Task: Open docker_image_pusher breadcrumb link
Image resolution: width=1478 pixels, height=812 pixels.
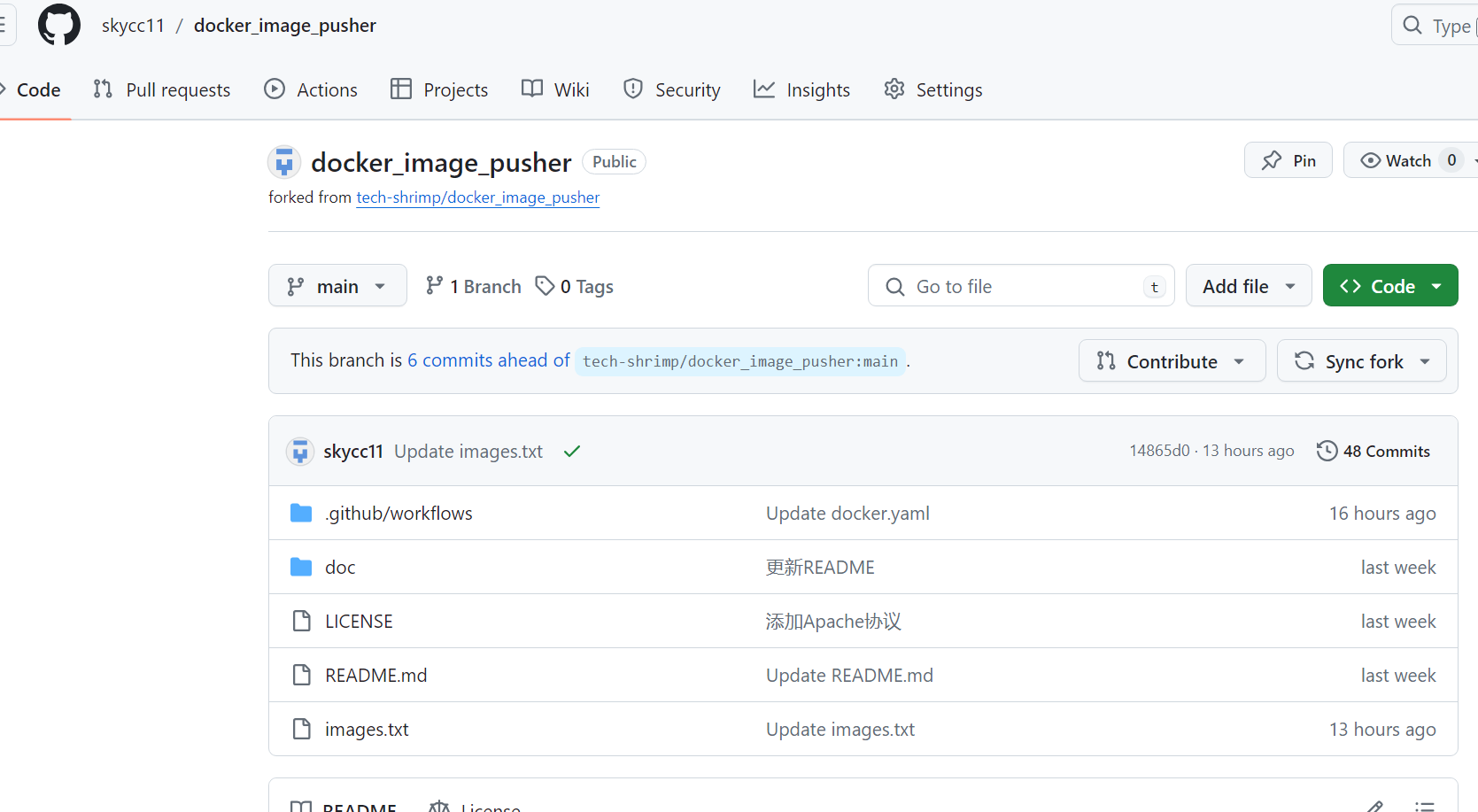Action: pyautogui.click(x=285, y=26)
